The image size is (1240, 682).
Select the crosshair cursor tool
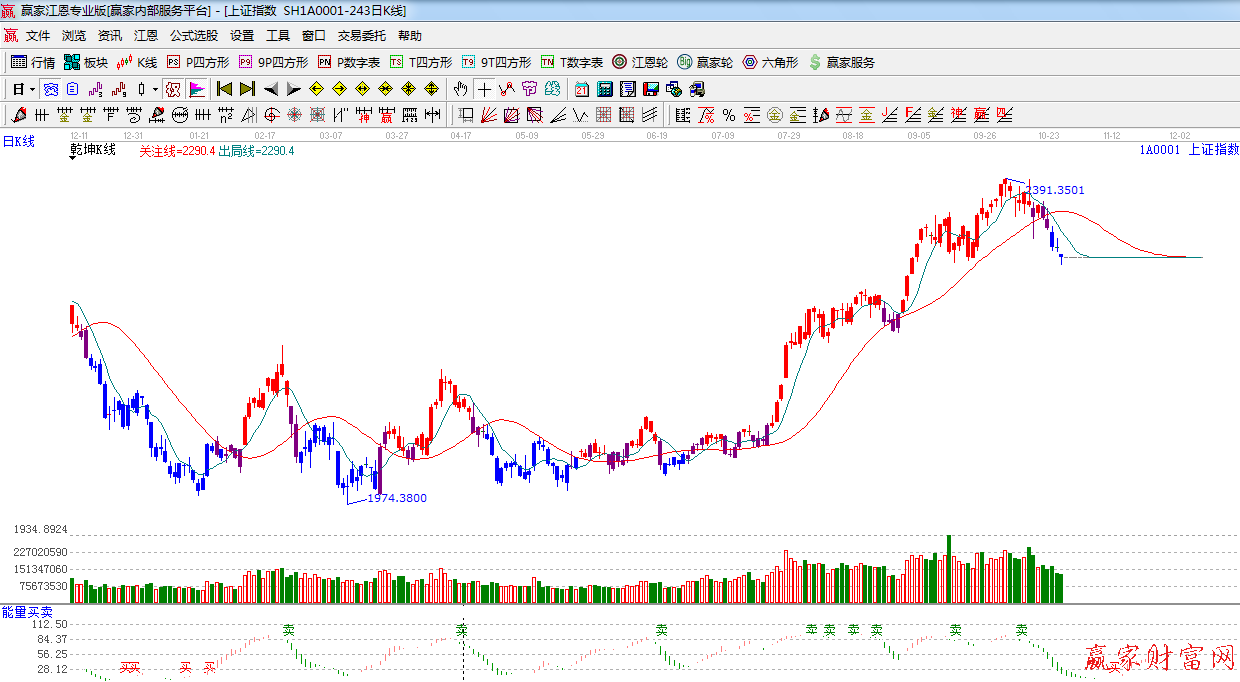(x=484, y=89)
